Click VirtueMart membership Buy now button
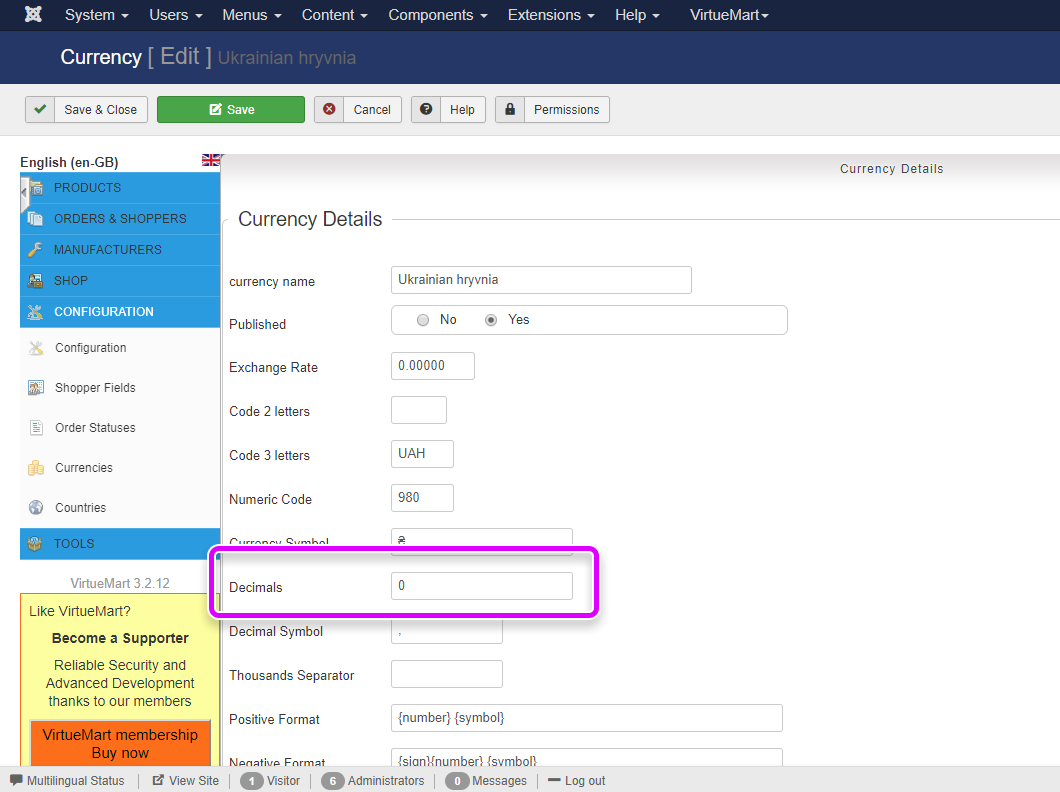This screenshot has width=1060, height=792. tap(120, 743)
